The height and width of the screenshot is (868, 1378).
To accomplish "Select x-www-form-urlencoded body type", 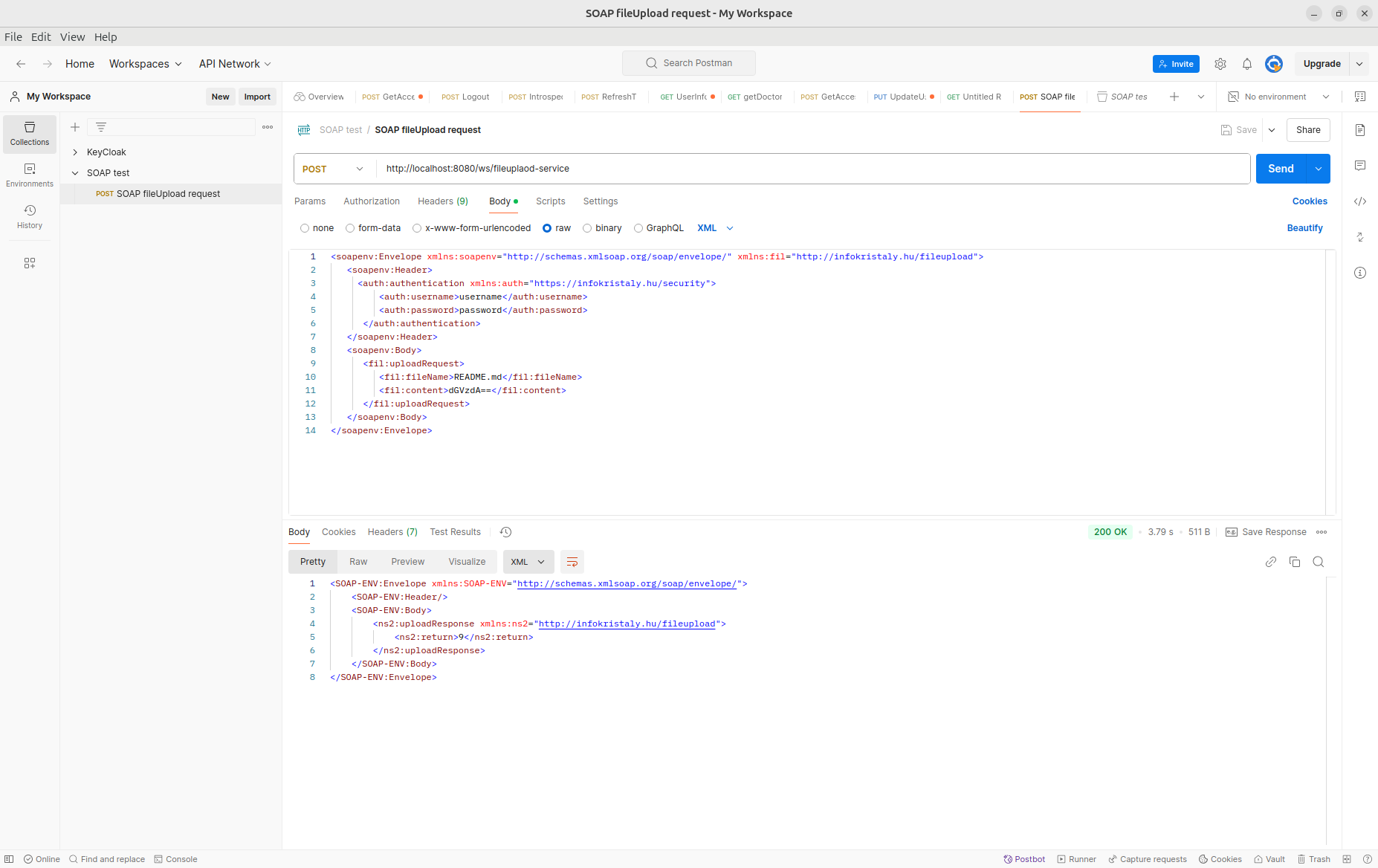I will pos(417,228).
